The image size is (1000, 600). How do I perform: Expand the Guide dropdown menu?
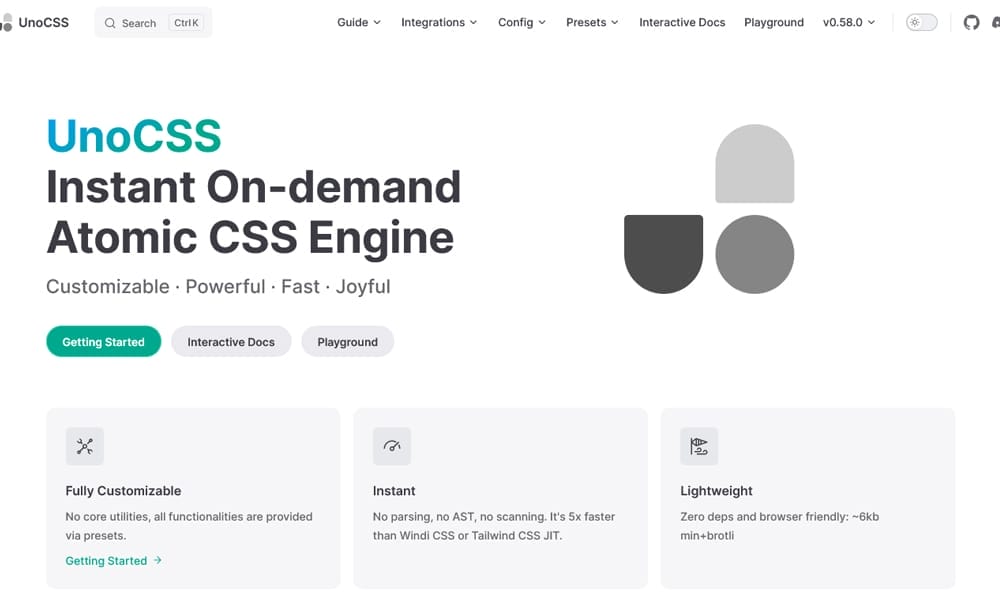358,22
